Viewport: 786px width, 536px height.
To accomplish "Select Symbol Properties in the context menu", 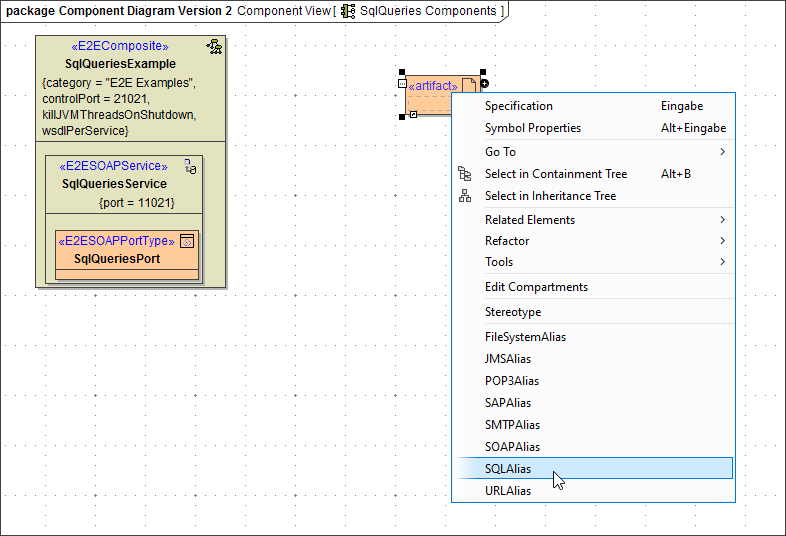I will coord(532,128).
